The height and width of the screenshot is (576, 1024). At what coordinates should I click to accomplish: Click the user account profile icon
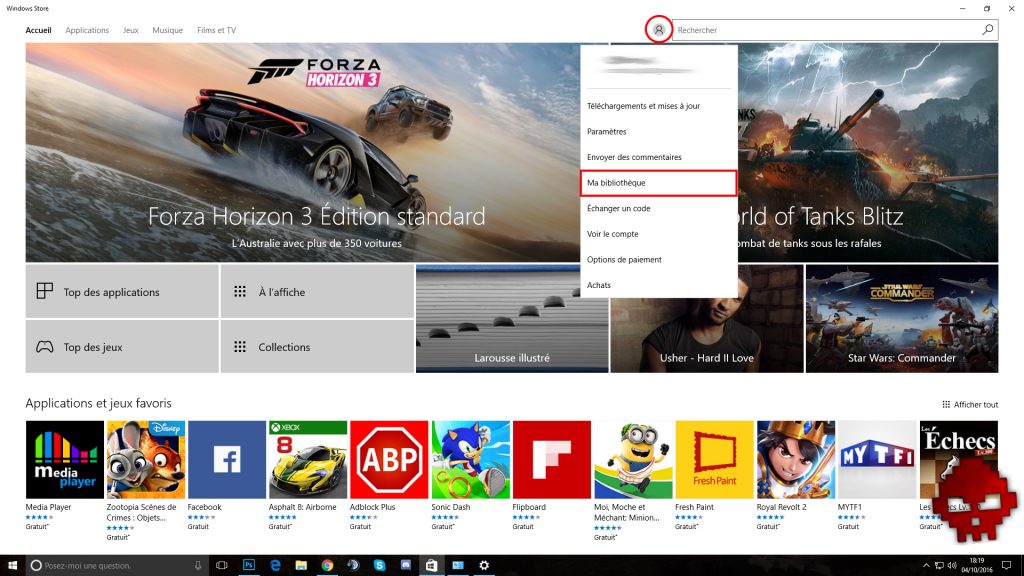coord(658,30)
